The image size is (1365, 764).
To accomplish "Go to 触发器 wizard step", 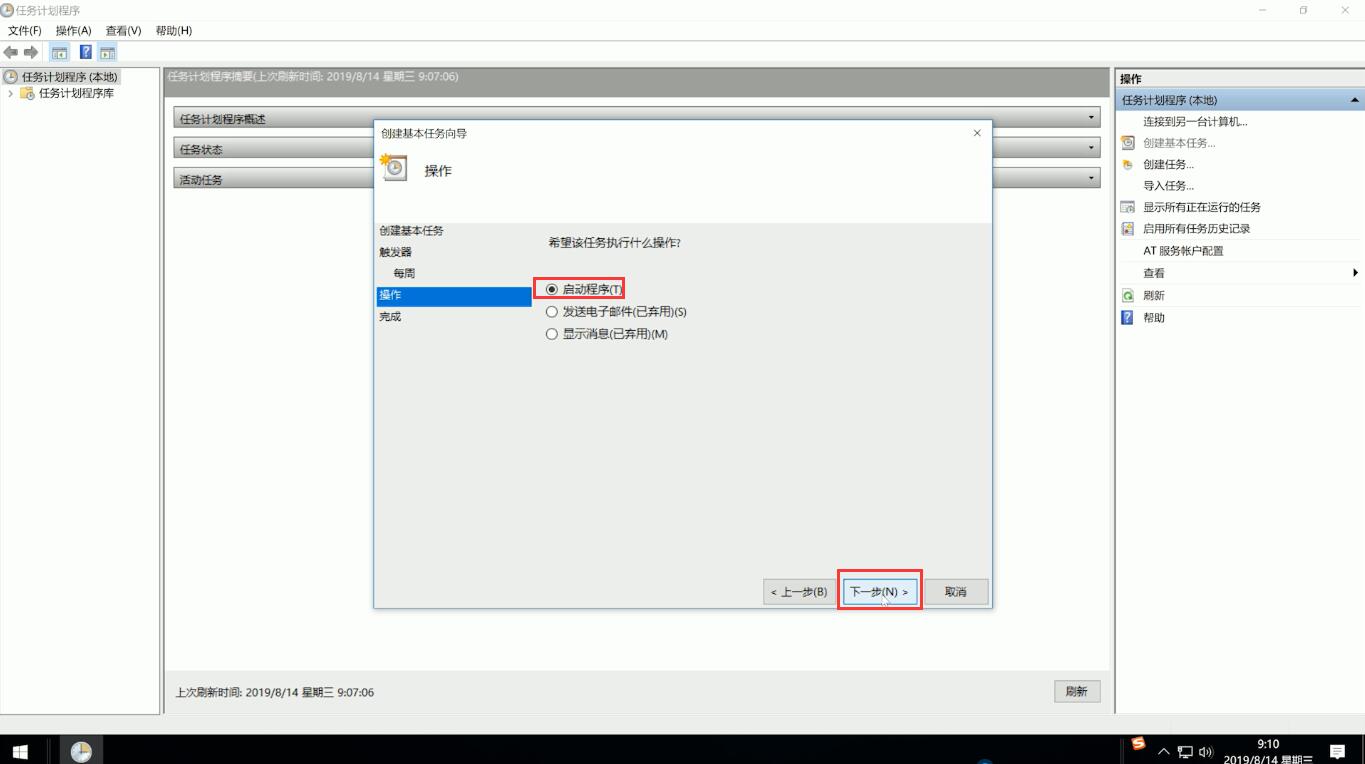I will click(x=395, y=252).
